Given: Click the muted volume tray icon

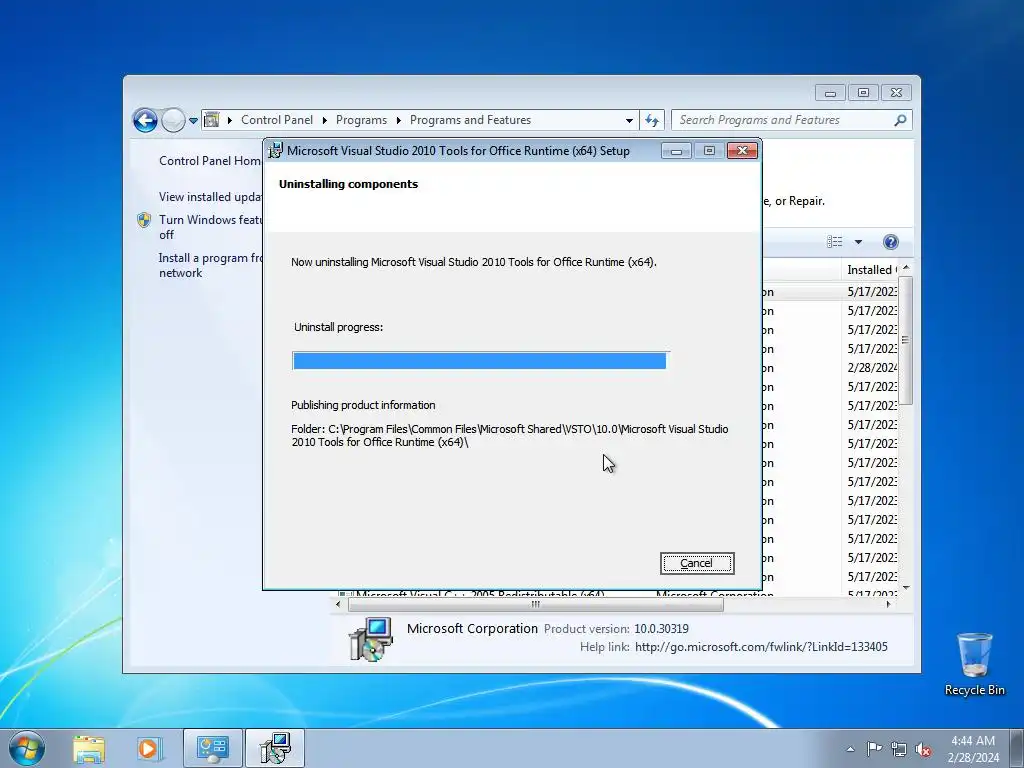Looking at the screenshot, I should (923, 749).
